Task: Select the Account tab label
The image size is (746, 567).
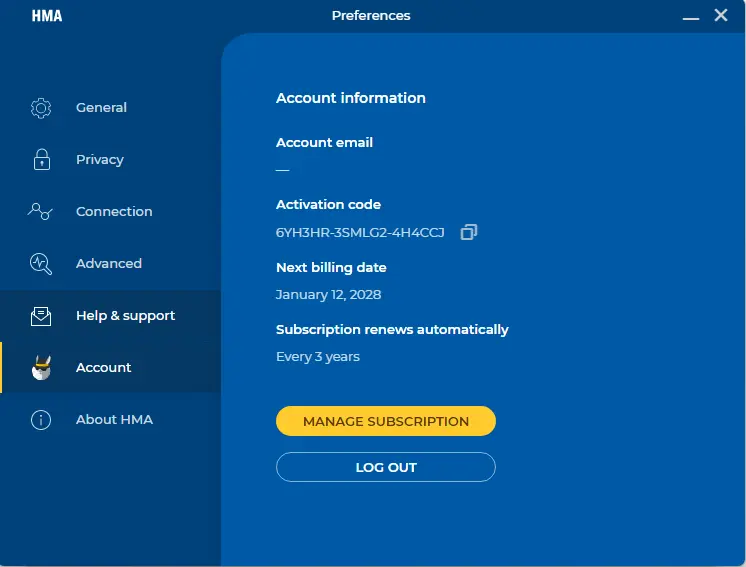Action: [104, 368]
